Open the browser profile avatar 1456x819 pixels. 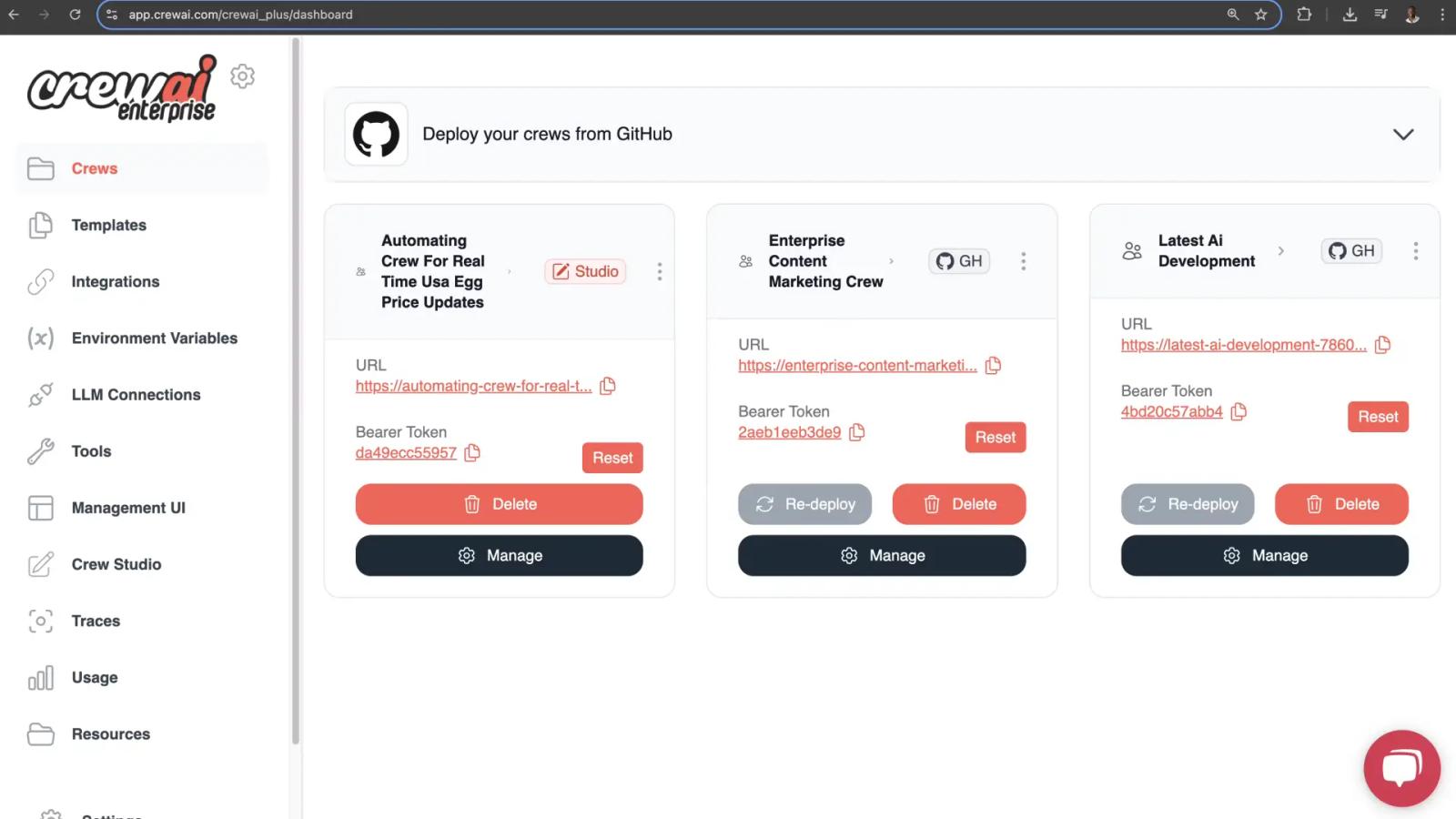pyautogui.click(x=1411, y=15)
